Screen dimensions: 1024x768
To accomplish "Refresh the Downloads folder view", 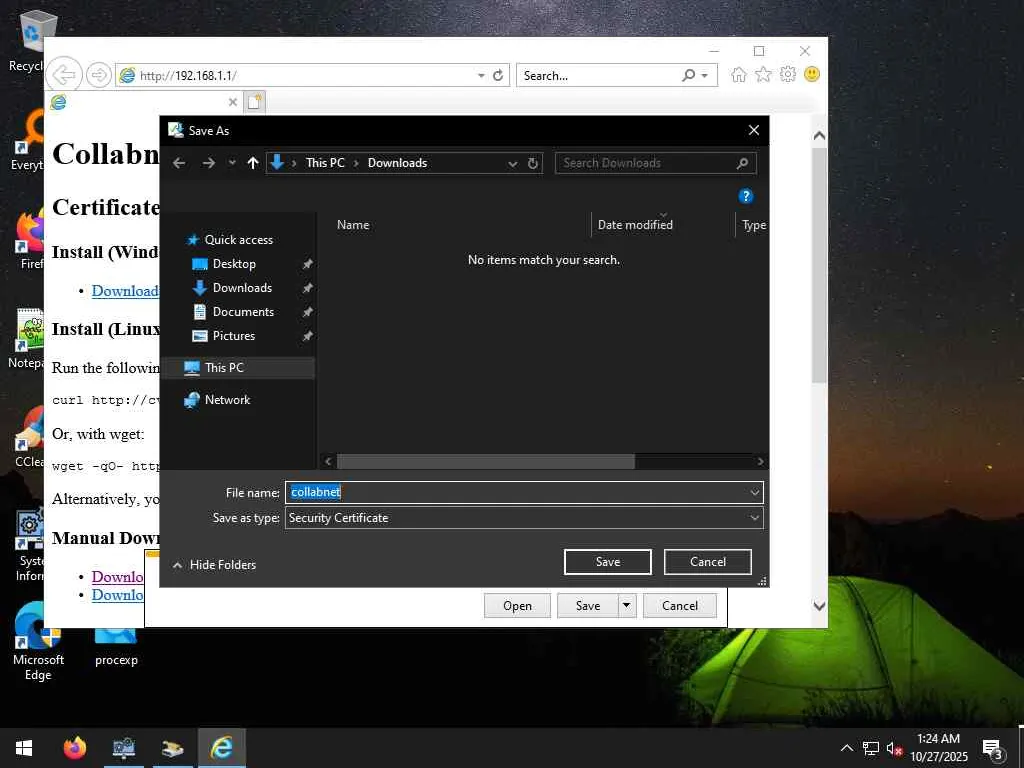I will click(x=533, y=163).
